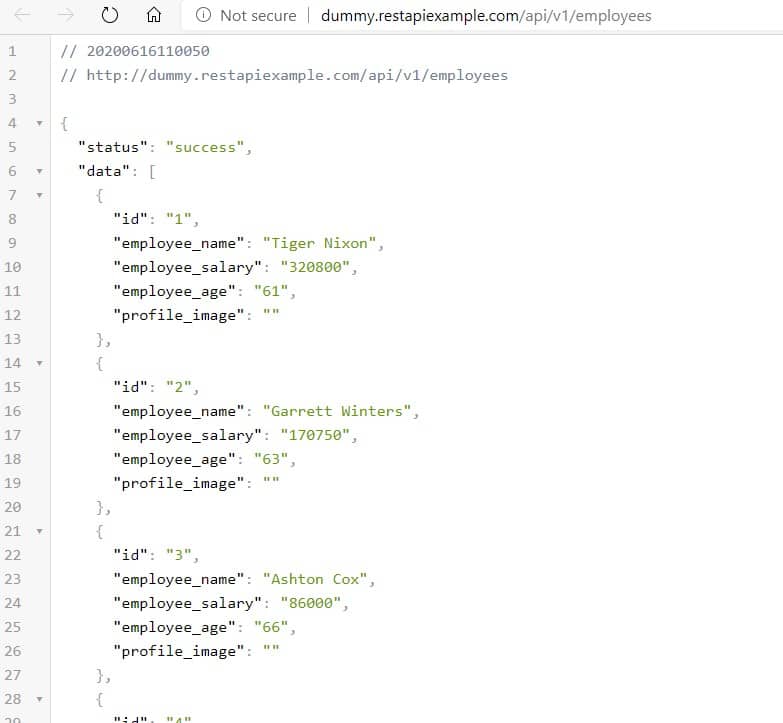
Task: Reload the page with refresh icon
Action: click(109, 15)
